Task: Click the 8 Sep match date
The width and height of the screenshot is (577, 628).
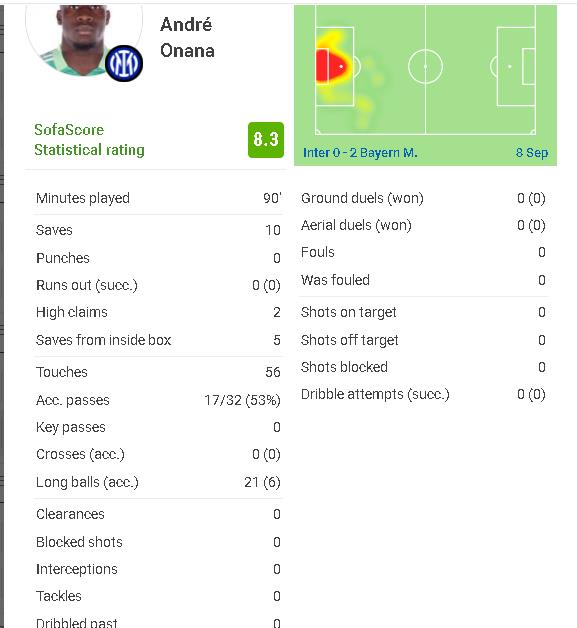Action: click(531, 153)
